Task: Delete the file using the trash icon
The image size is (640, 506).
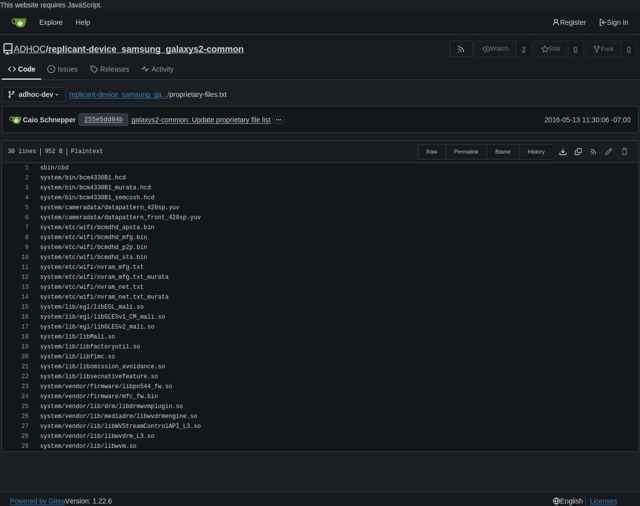Action: pyautogui.click(x=624, y=152)
